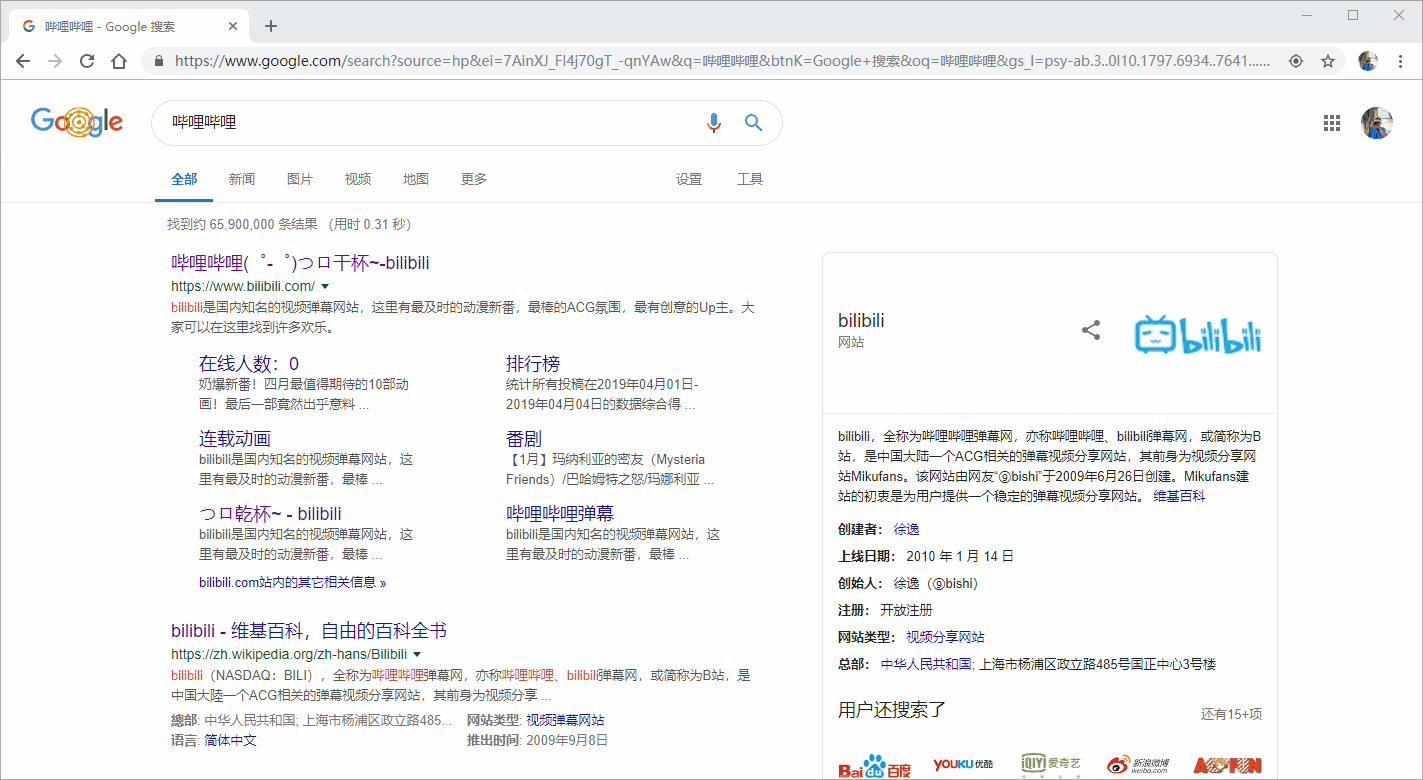Viewport: 1423px width, 780px height.
Task: Open the 更多 search filter menu
Action: point(474,179)
